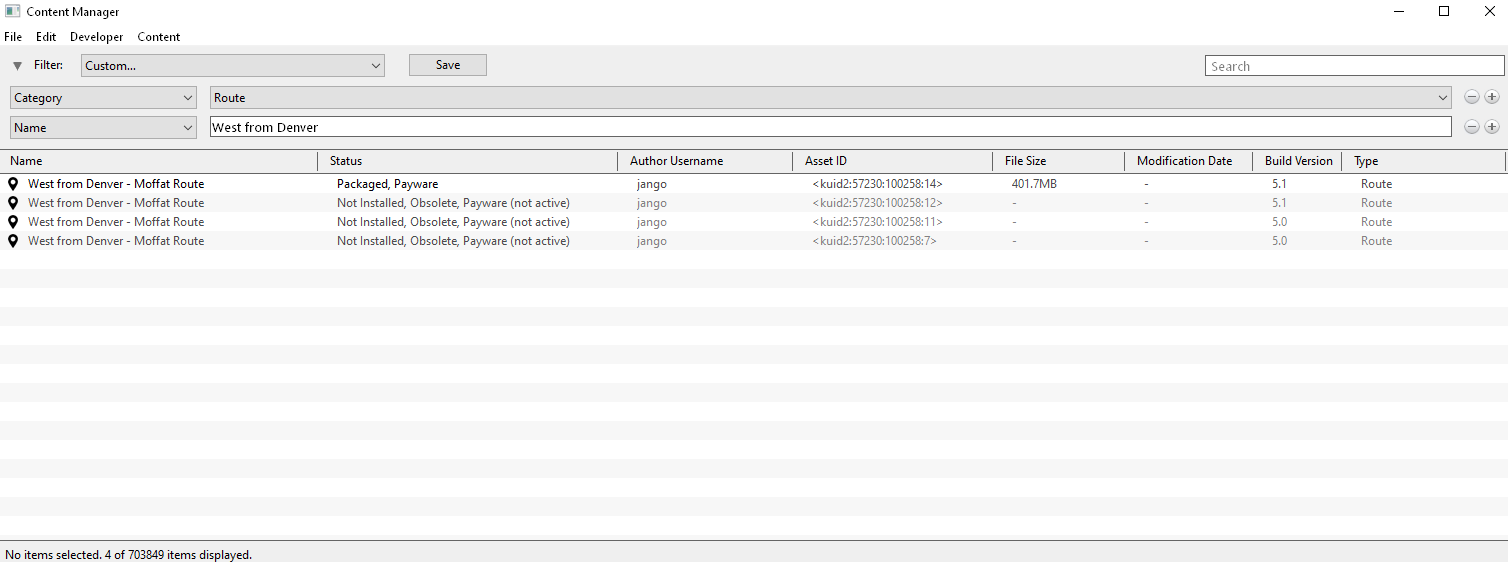This screenshot has width=1508, height=562.
Task: Minimize the Content Manager window
Action: pos(1398,12)
